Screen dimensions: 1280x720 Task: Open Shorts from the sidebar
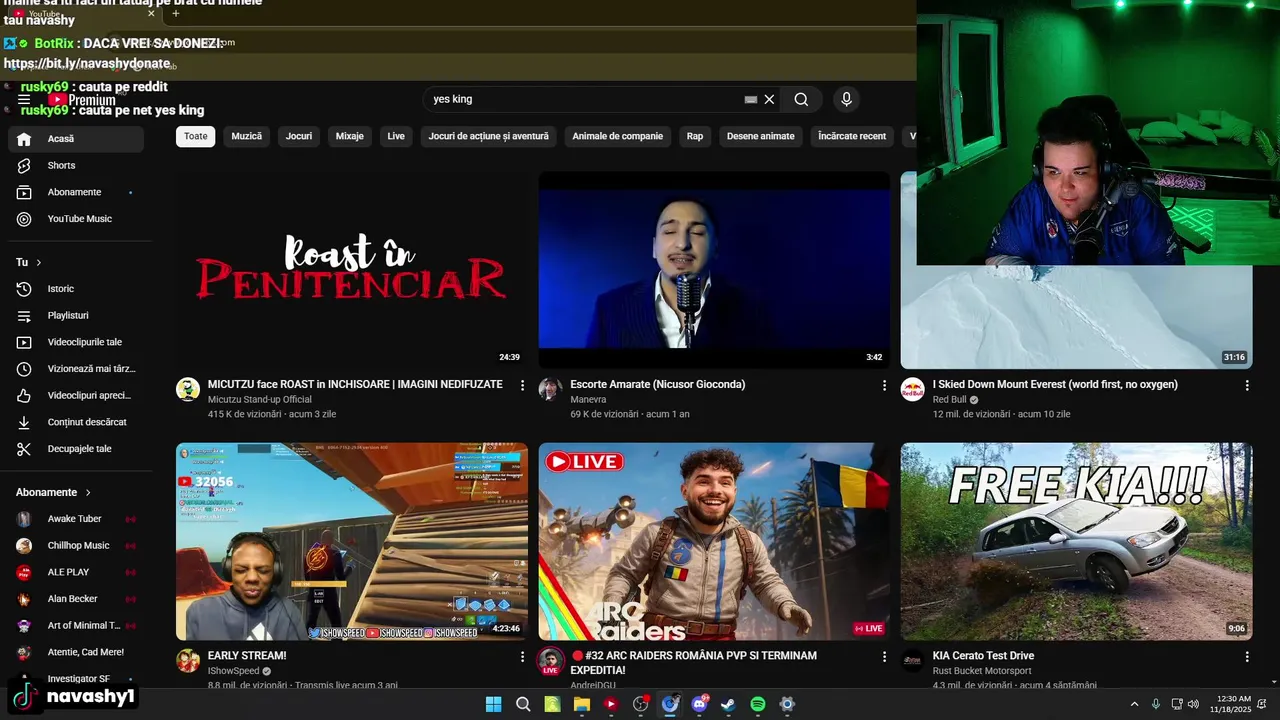click(76, 166)
